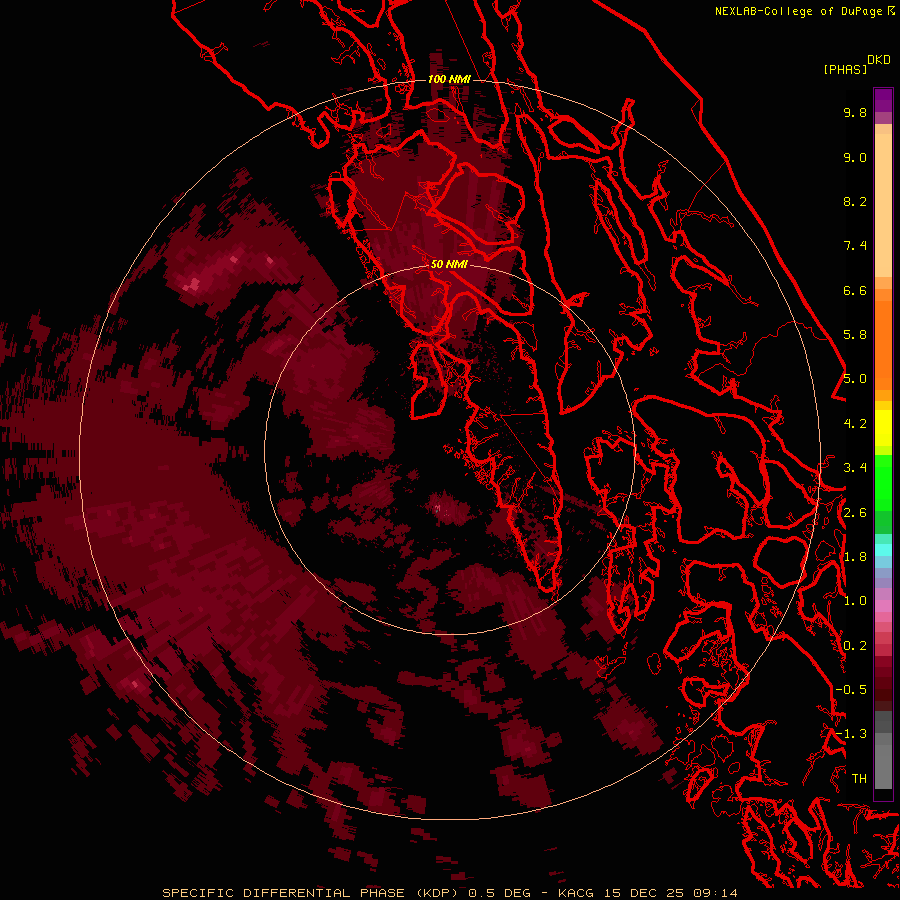Select the 0.2 value on the color scale
This screenshot has width=900, height=900.
pyautogui.click(x=855, y=646)
